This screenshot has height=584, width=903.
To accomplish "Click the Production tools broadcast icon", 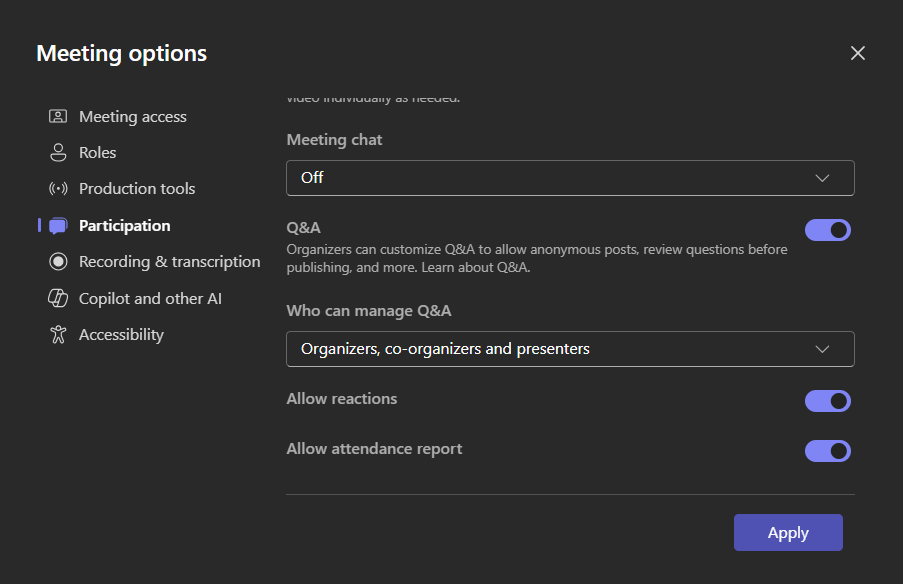I will coord(58,188).
